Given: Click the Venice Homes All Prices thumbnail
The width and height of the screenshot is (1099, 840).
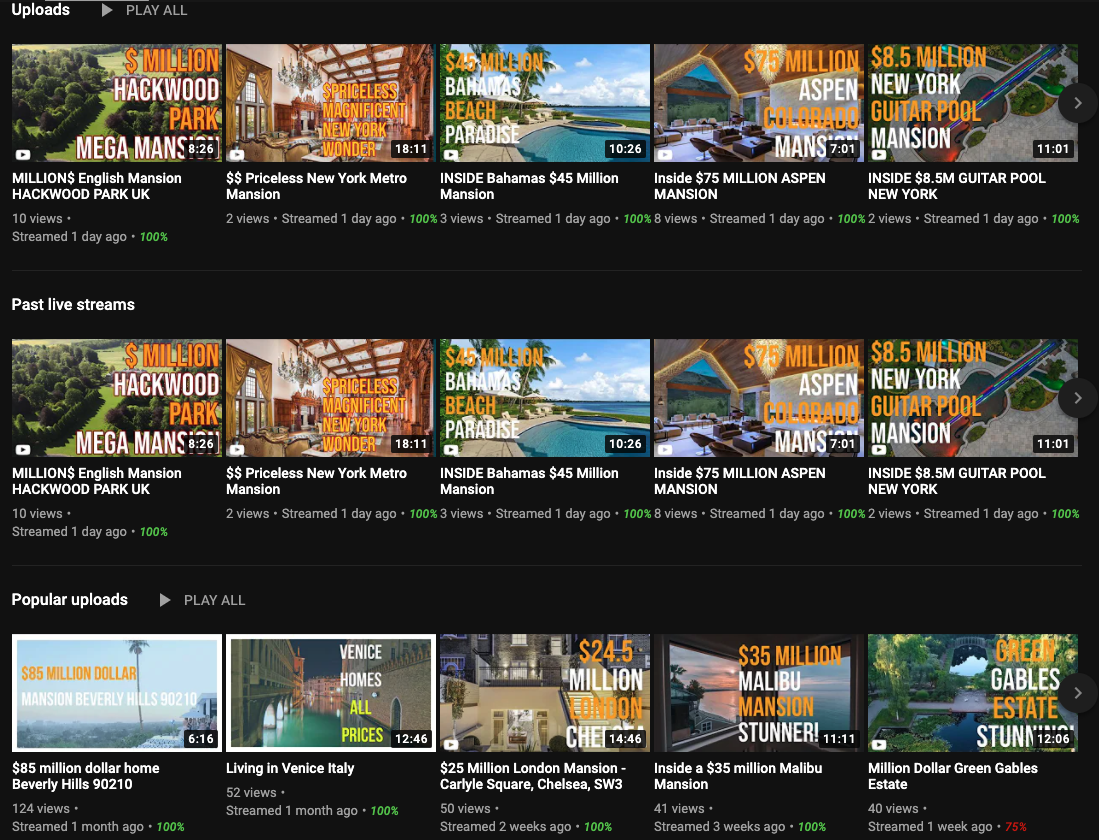Looking at the screenshot, I should (331, 693).
